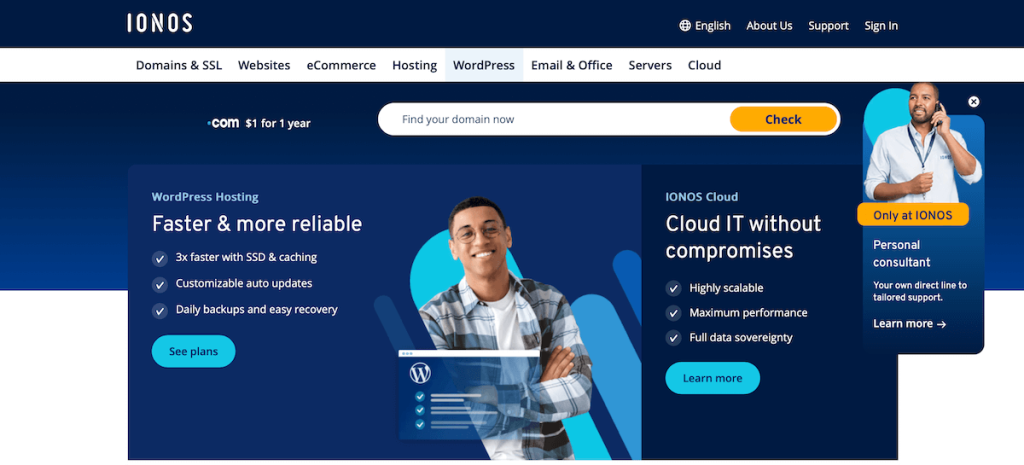Open the Support link
1024x465 pixels.
click(828, 25)
